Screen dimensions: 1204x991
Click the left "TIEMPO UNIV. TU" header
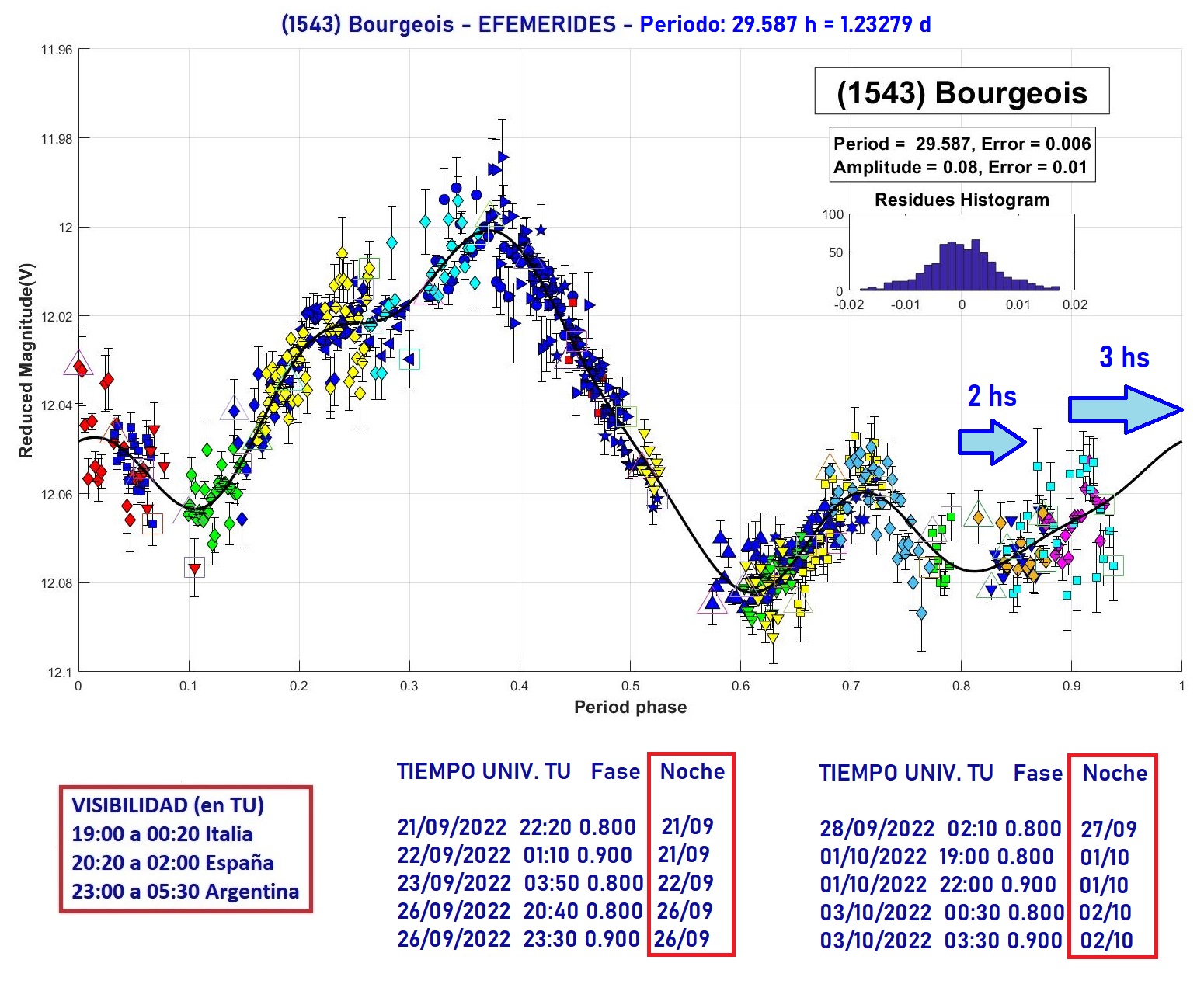click(x=483, y=771)
